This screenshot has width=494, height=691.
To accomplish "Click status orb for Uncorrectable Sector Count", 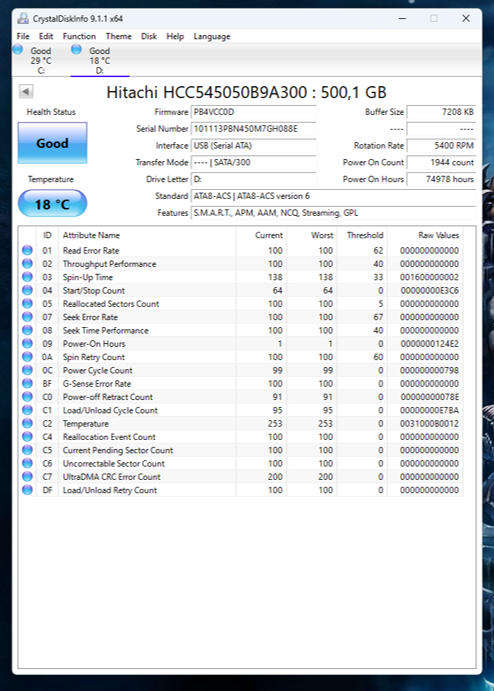I will pos(27,463).
